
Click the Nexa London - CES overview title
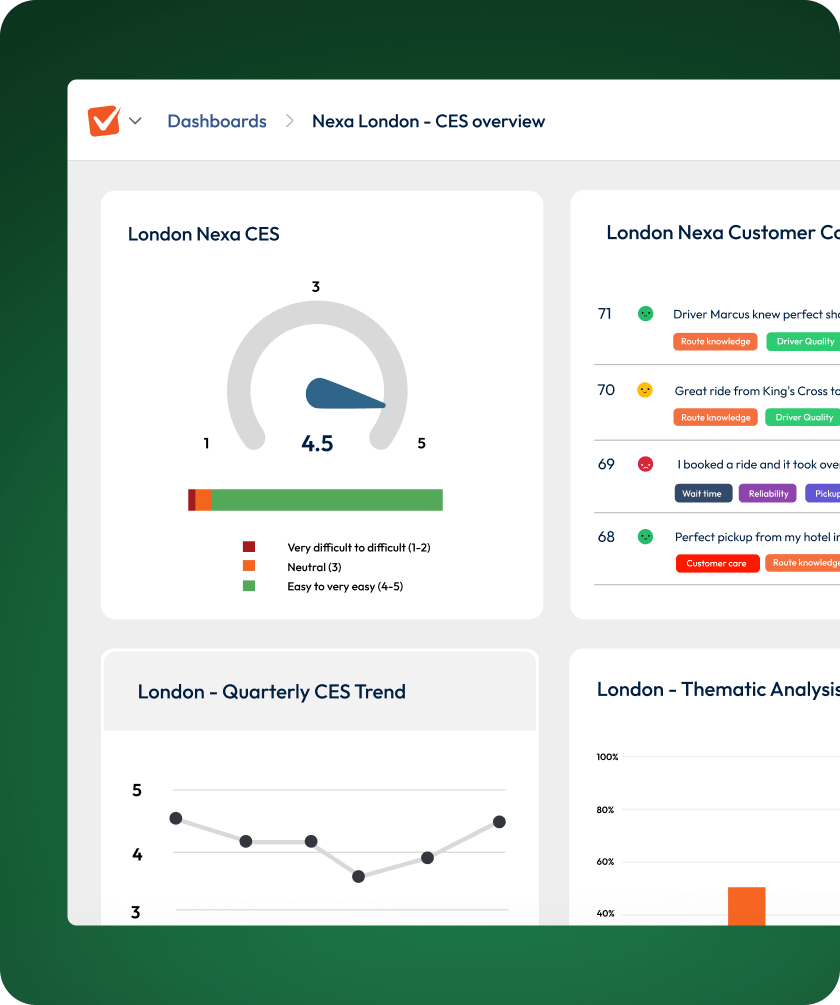click(x=428, y=121)
